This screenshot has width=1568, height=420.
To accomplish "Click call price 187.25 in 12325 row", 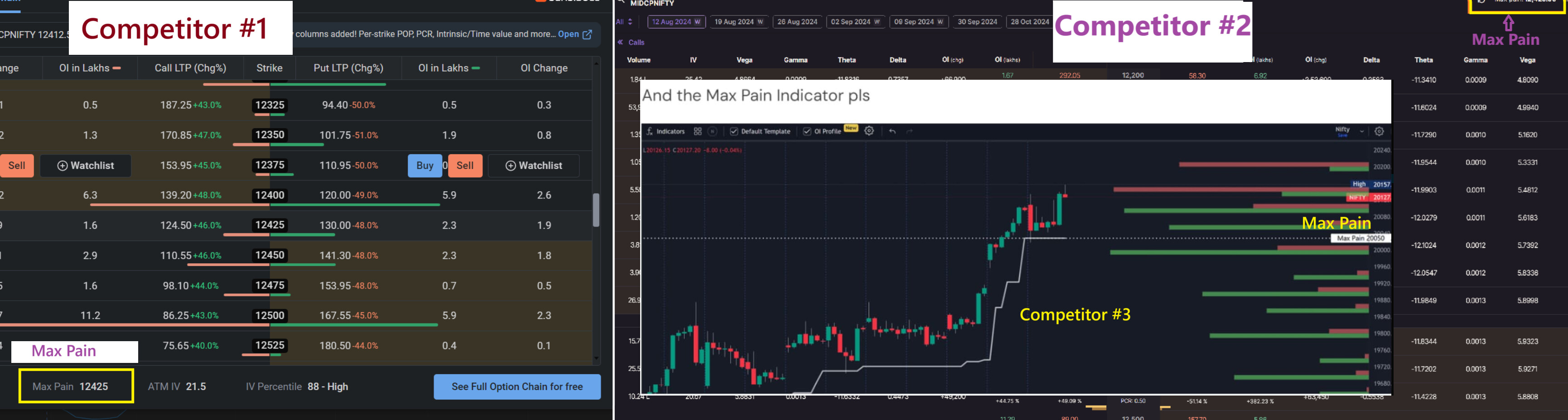I will 176,105.
